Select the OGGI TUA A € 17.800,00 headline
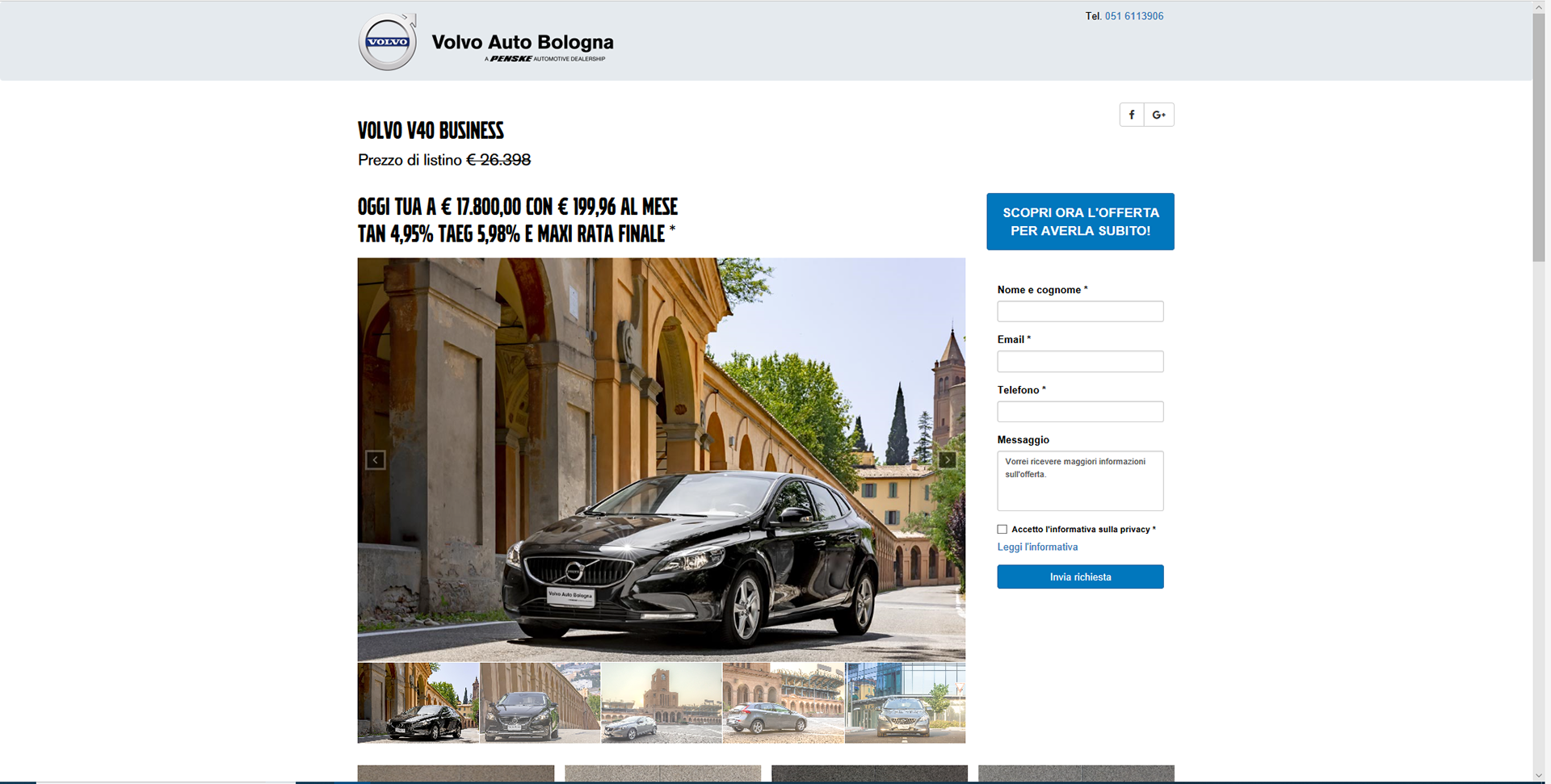 coord(518,207)
